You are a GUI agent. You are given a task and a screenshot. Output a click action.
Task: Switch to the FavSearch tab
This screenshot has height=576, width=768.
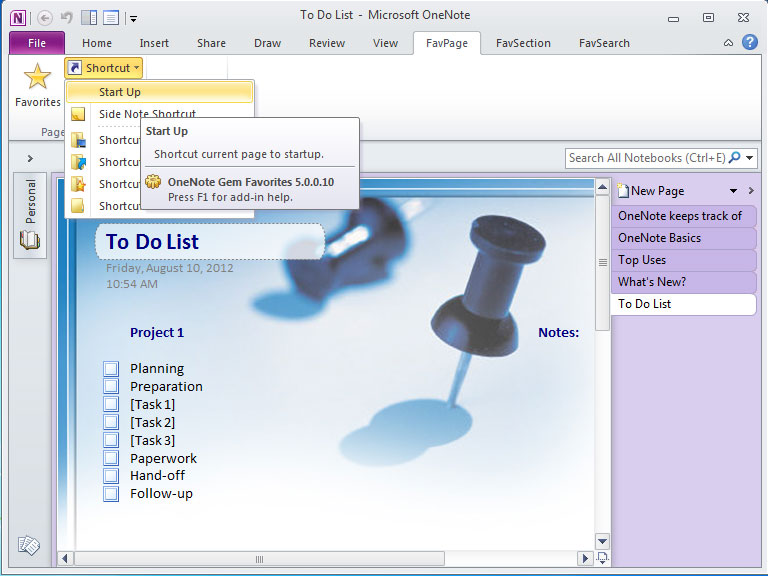604,43
